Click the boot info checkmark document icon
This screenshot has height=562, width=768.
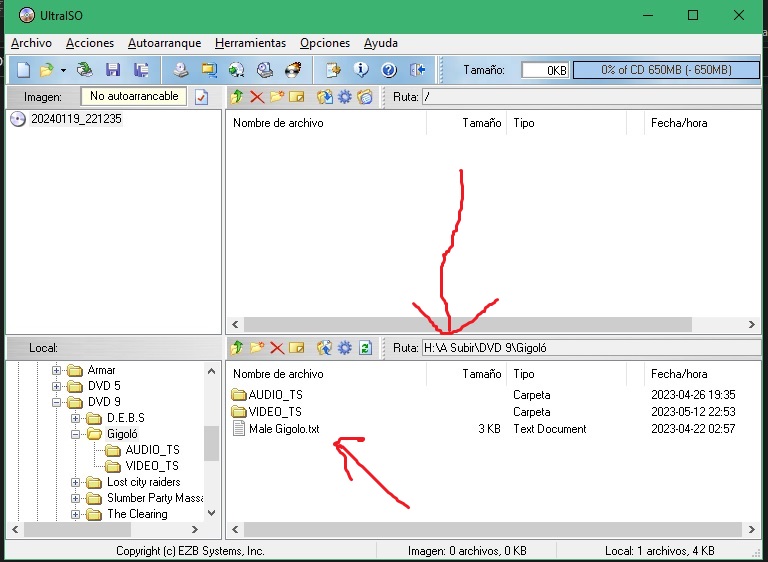point(201,97)
